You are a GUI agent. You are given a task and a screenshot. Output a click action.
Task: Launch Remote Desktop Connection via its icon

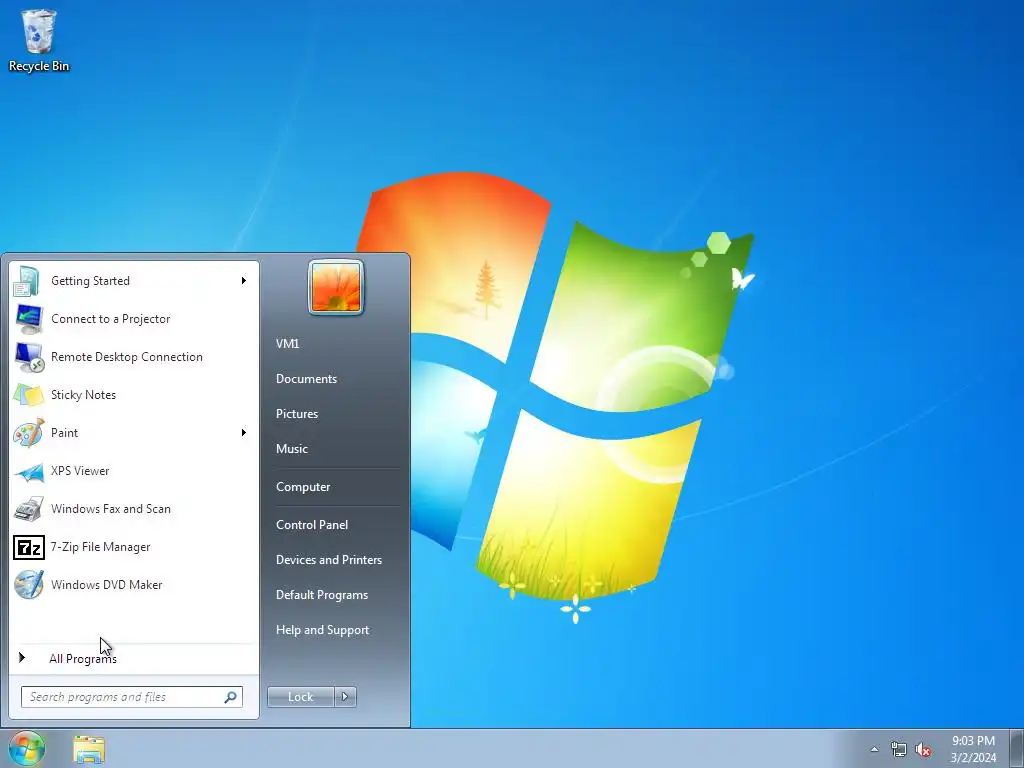(28, 357)
